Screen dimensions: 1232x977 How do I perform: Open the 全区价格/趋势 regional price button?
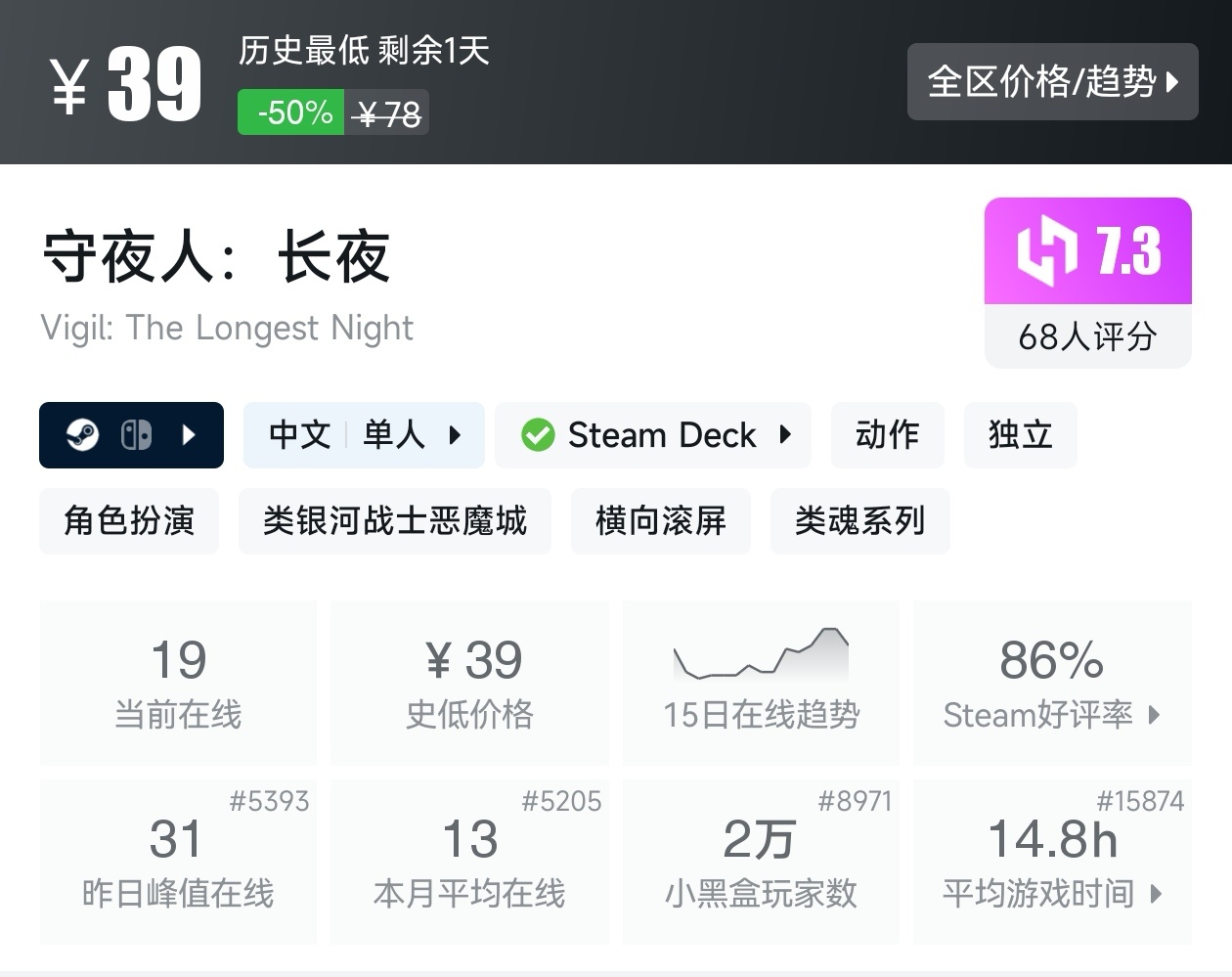coord(1052,82)
